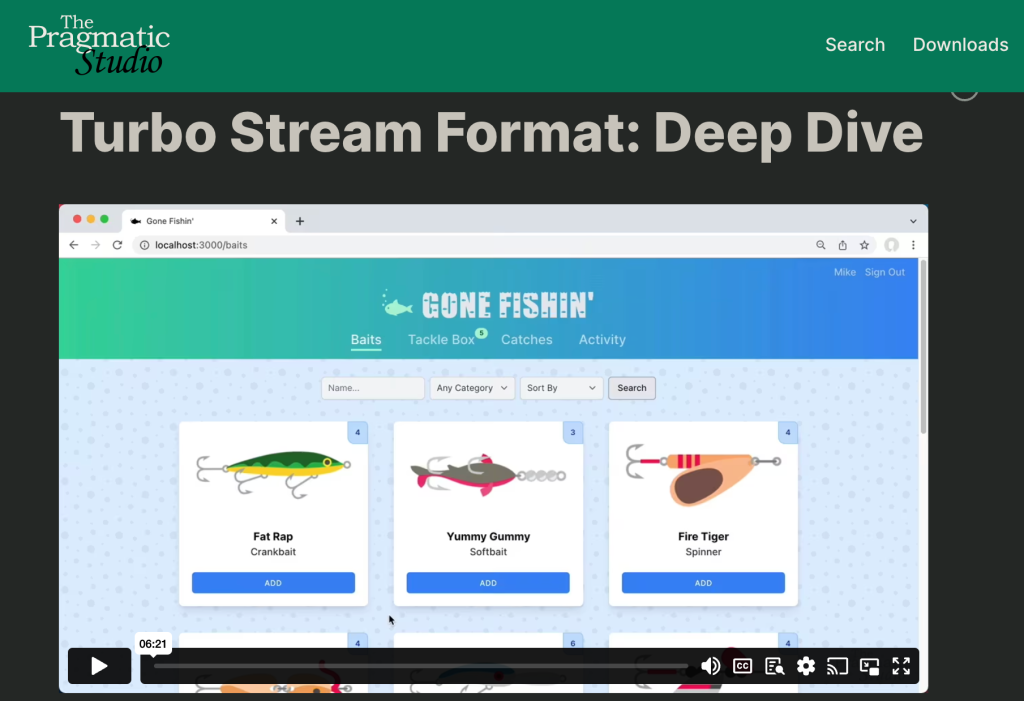This screenshot has height=701, width=1024.
Task: Open the Any Category dropdown
Action: [472, 388]
